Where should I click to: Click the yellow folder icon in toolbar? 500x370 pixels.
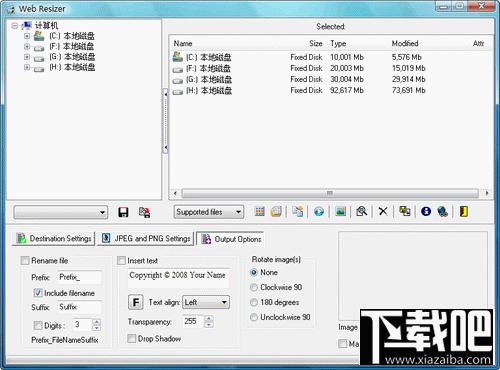(x=276, y=211)
